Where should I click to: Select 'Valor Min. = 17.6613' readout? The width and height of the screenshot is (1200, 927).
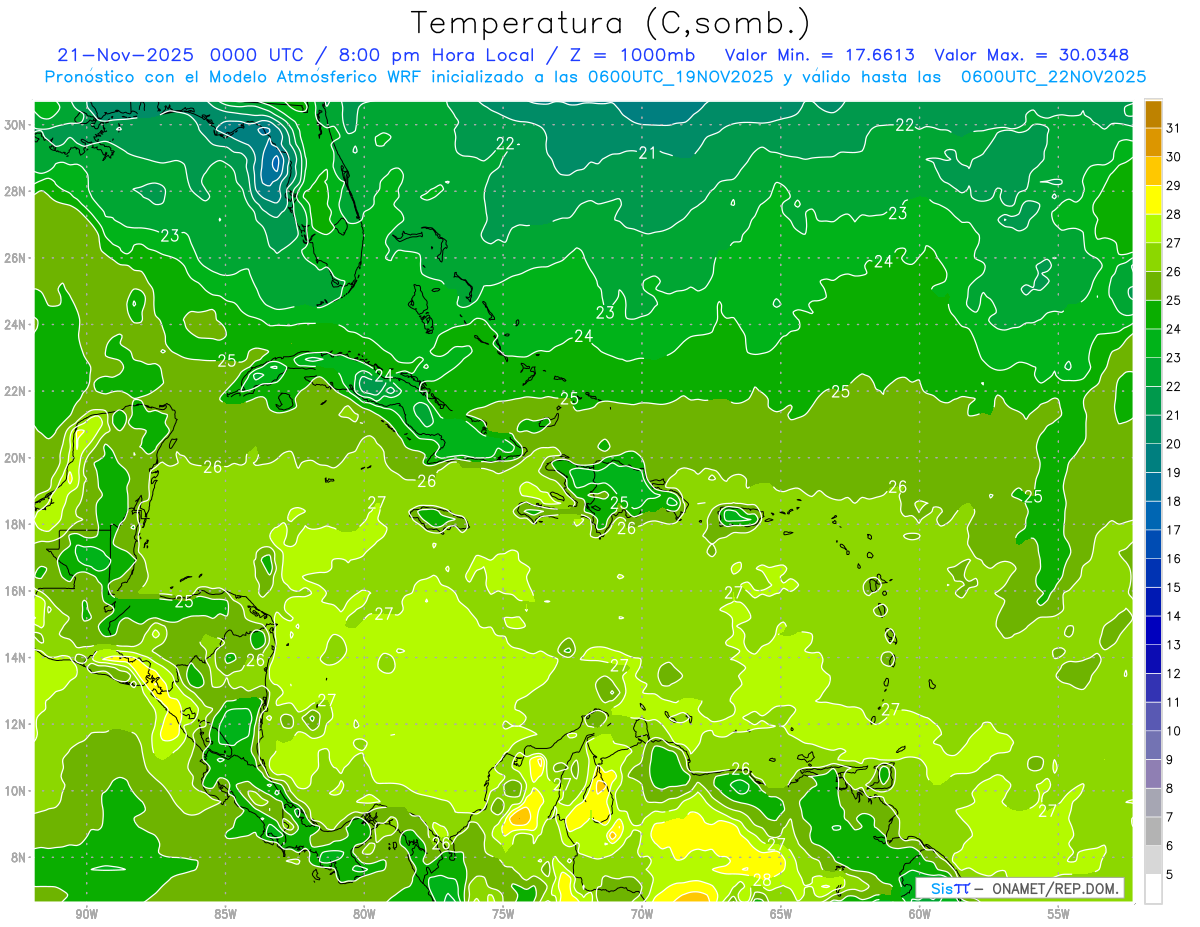pos(819,55)
